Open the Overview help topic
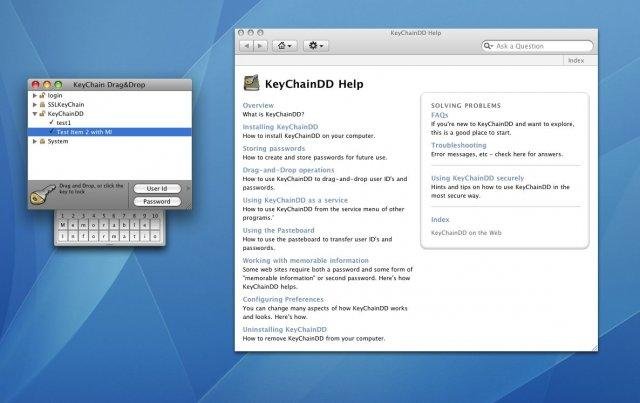The height and width of the screenshot is (403, 640). pyautogui.click(x=258, y=105)
